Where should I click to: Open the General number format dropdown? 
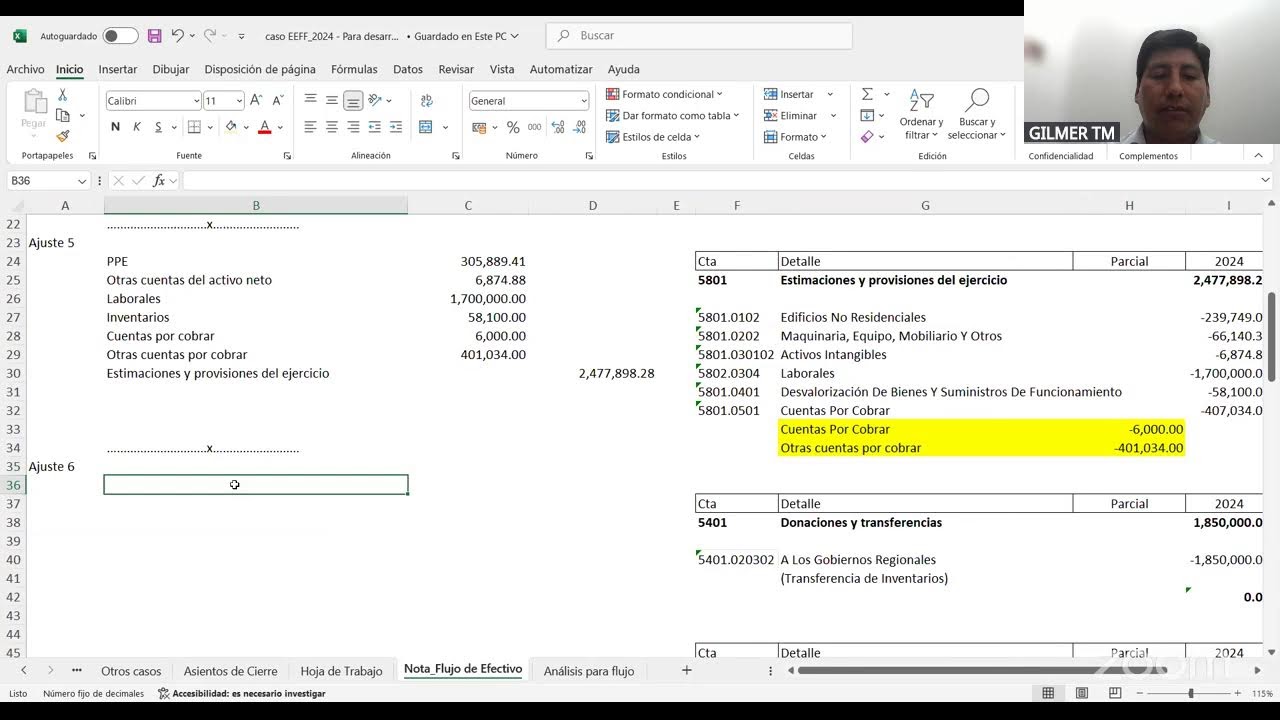pyautogui.click(x=583, y=101)
